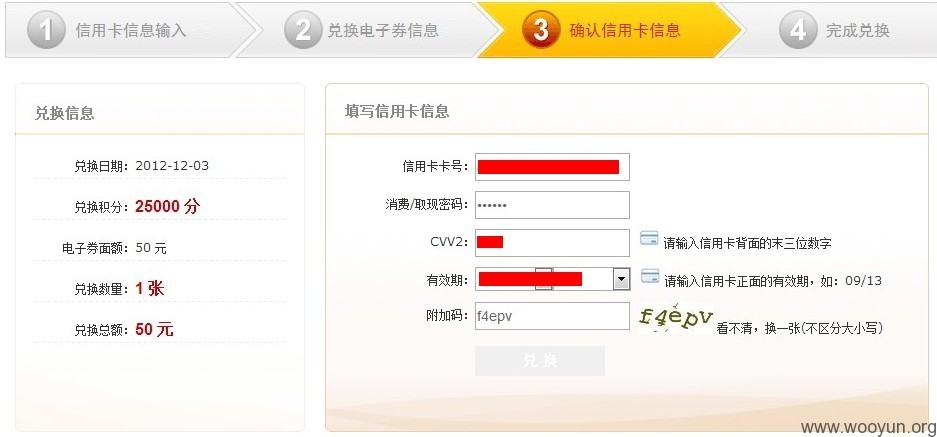Click the 兑换 submit button
The width and height of the screenshot is (937, 437).
tap(540, 361)
